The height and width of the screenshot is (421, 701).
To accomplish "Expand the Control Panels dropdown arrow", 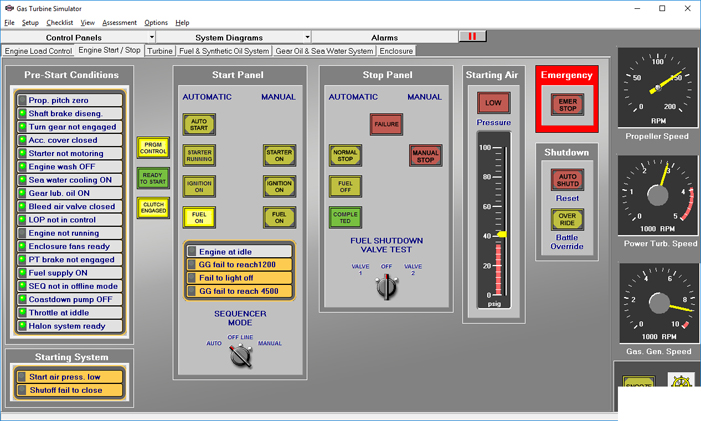I will coord(152,37).
